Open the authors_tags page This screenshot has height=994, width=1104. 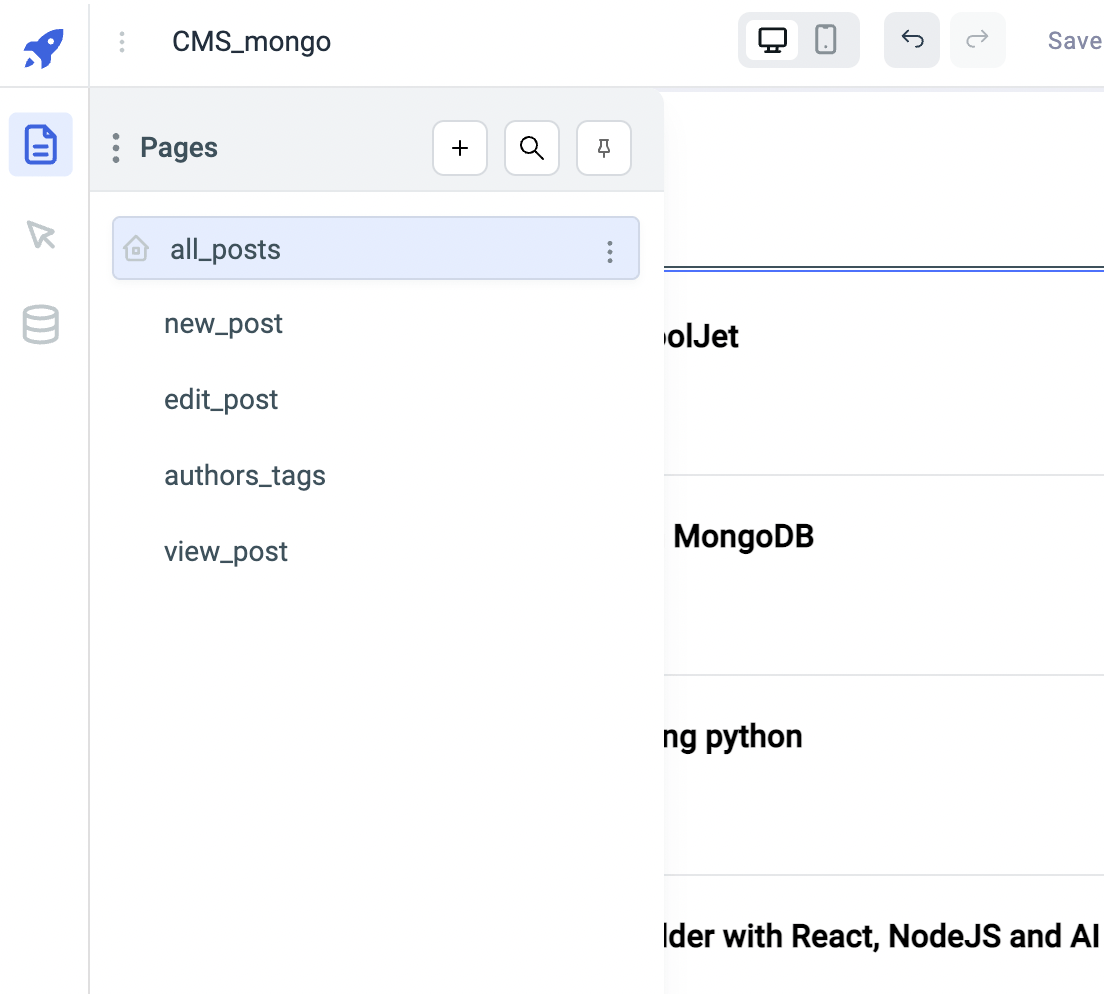coord(245,476)
